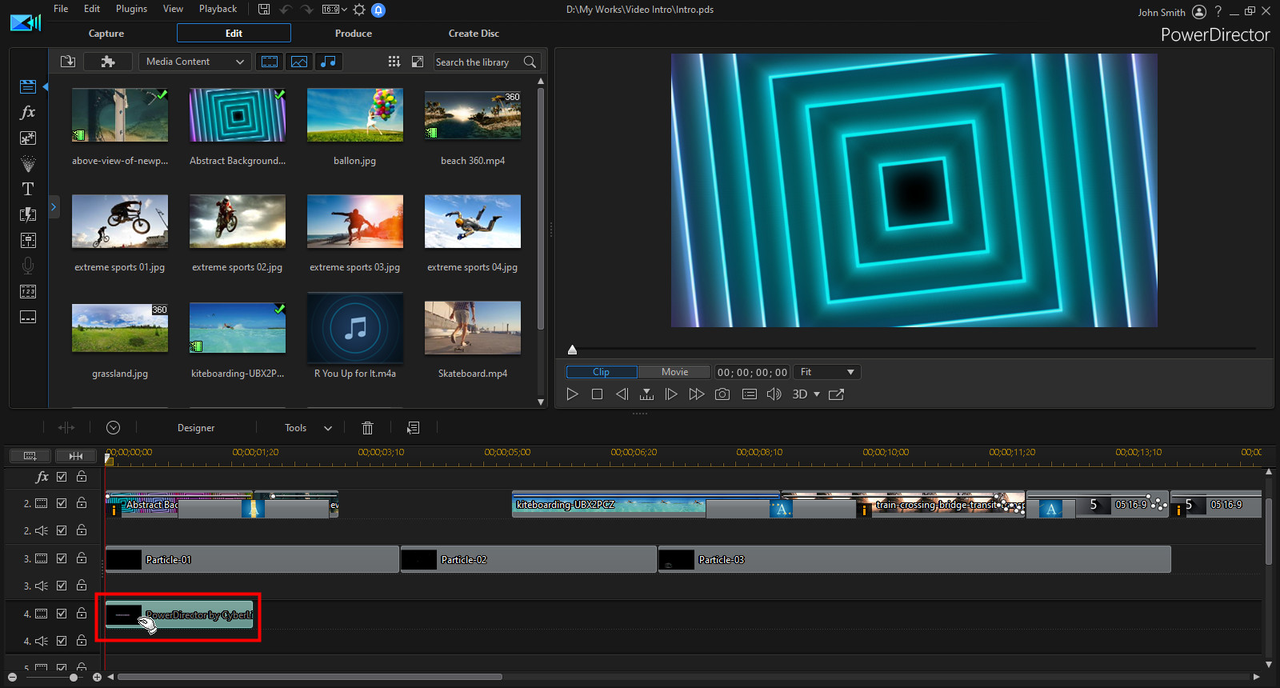
Task: Disable video track 3 checkbox
Action: click(x=62, y=559)
